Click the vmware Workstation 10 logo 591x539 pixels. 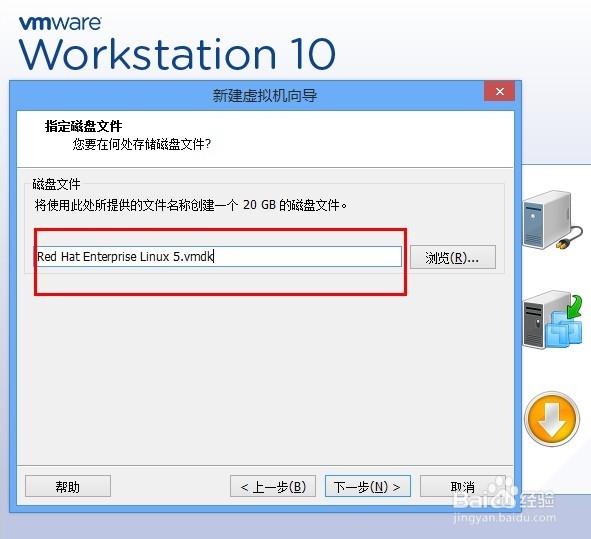pos(177,44)
